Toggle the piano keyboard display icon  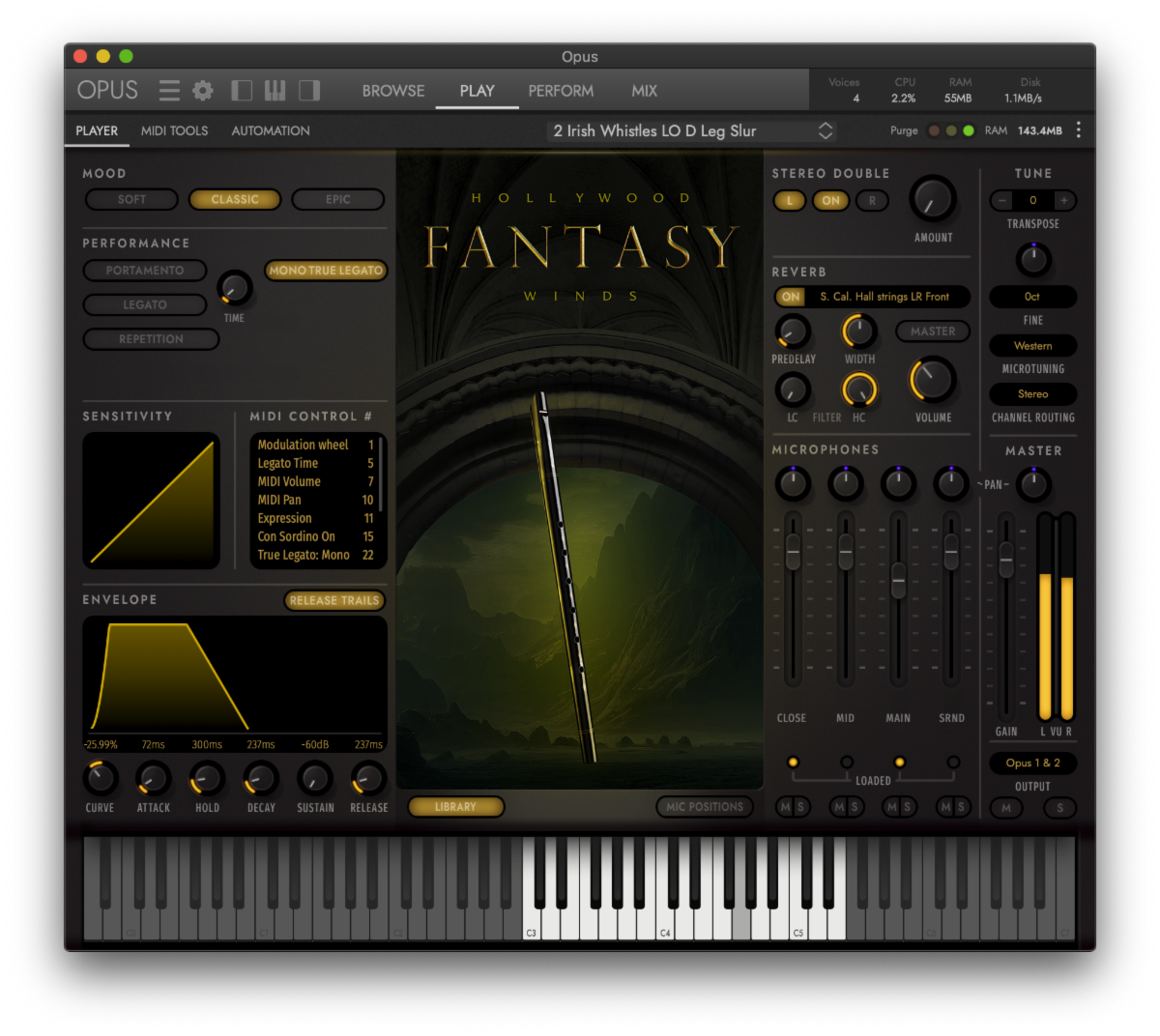[275, 91]
